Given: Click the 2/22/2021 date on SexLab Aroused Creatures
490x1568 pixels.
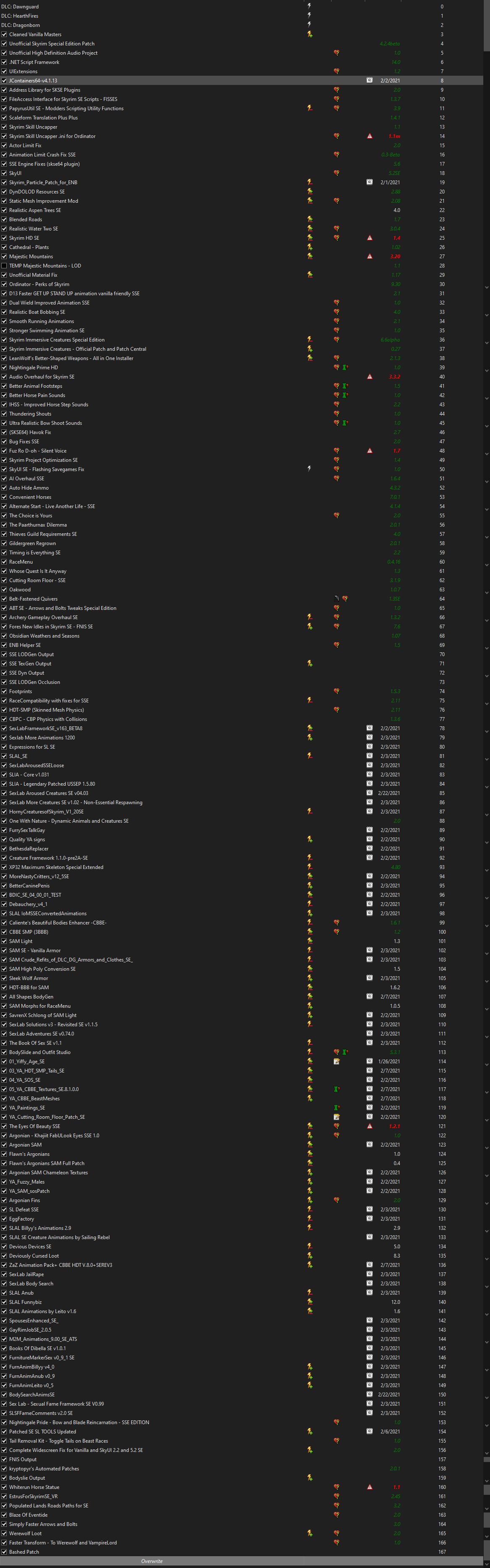Looking at the screenshot, I should [x=389, y=793].
